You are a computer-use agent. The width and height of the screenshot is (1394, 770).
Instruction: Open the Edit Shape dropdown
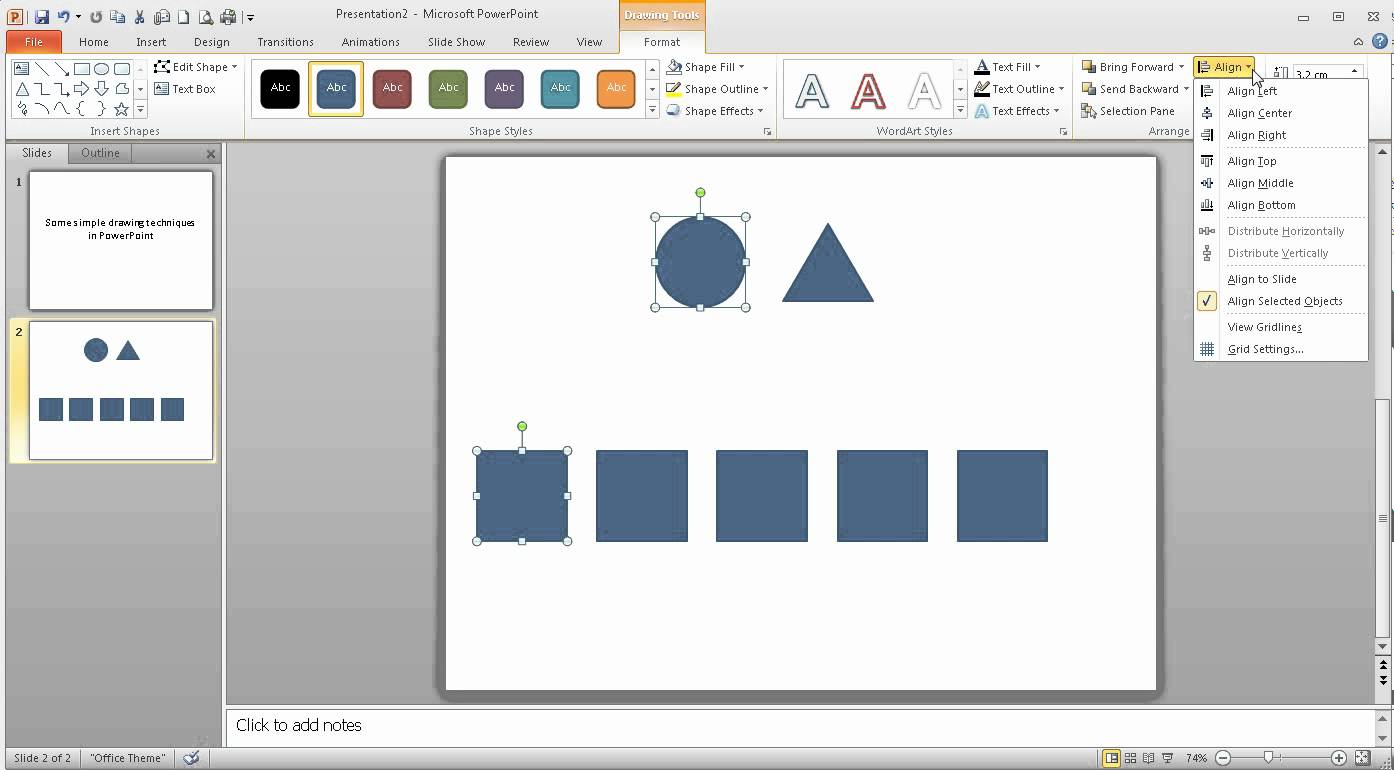click(x=196, y=66)
